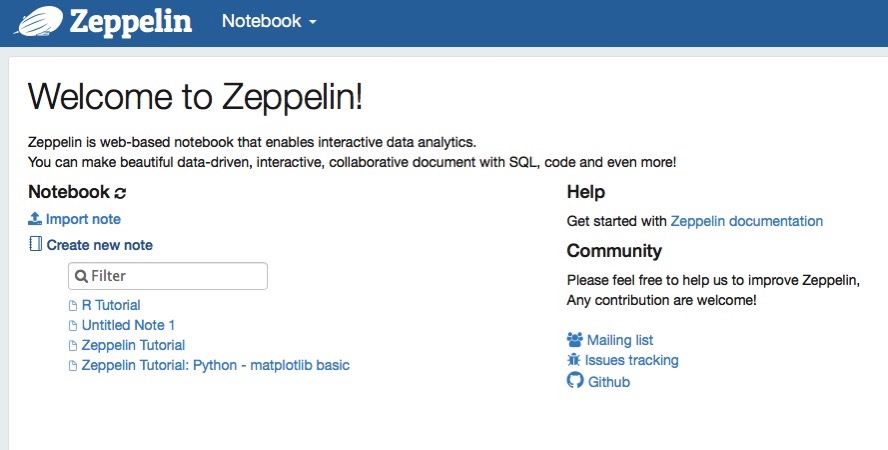The image size is (888, 450).
Task: Open Python matplotlib basic tutorial note
Action: tap(215, 365)
